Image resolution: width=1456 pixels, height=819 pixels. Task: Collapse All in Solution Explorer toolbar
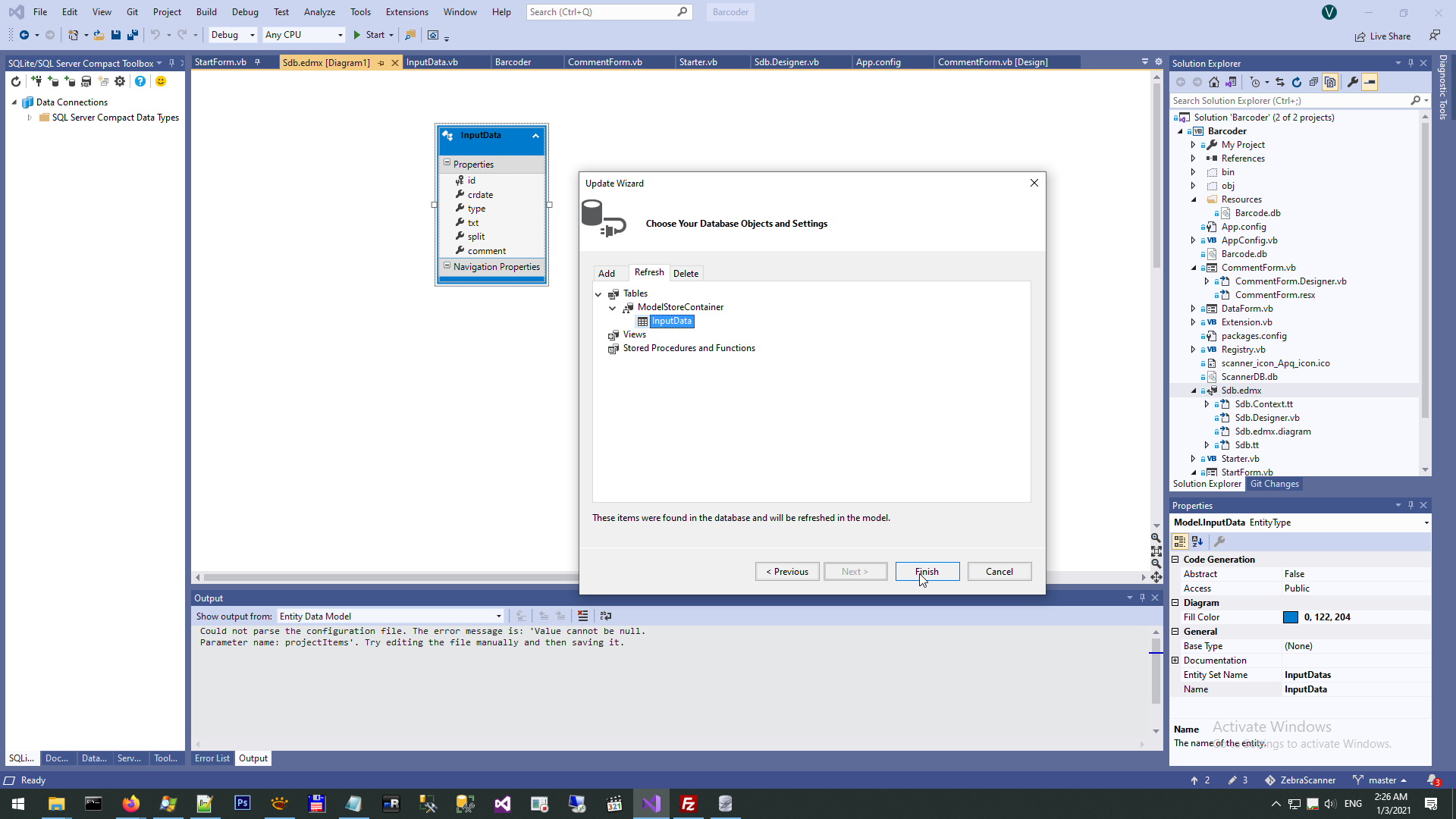(x=1313, y=82)
